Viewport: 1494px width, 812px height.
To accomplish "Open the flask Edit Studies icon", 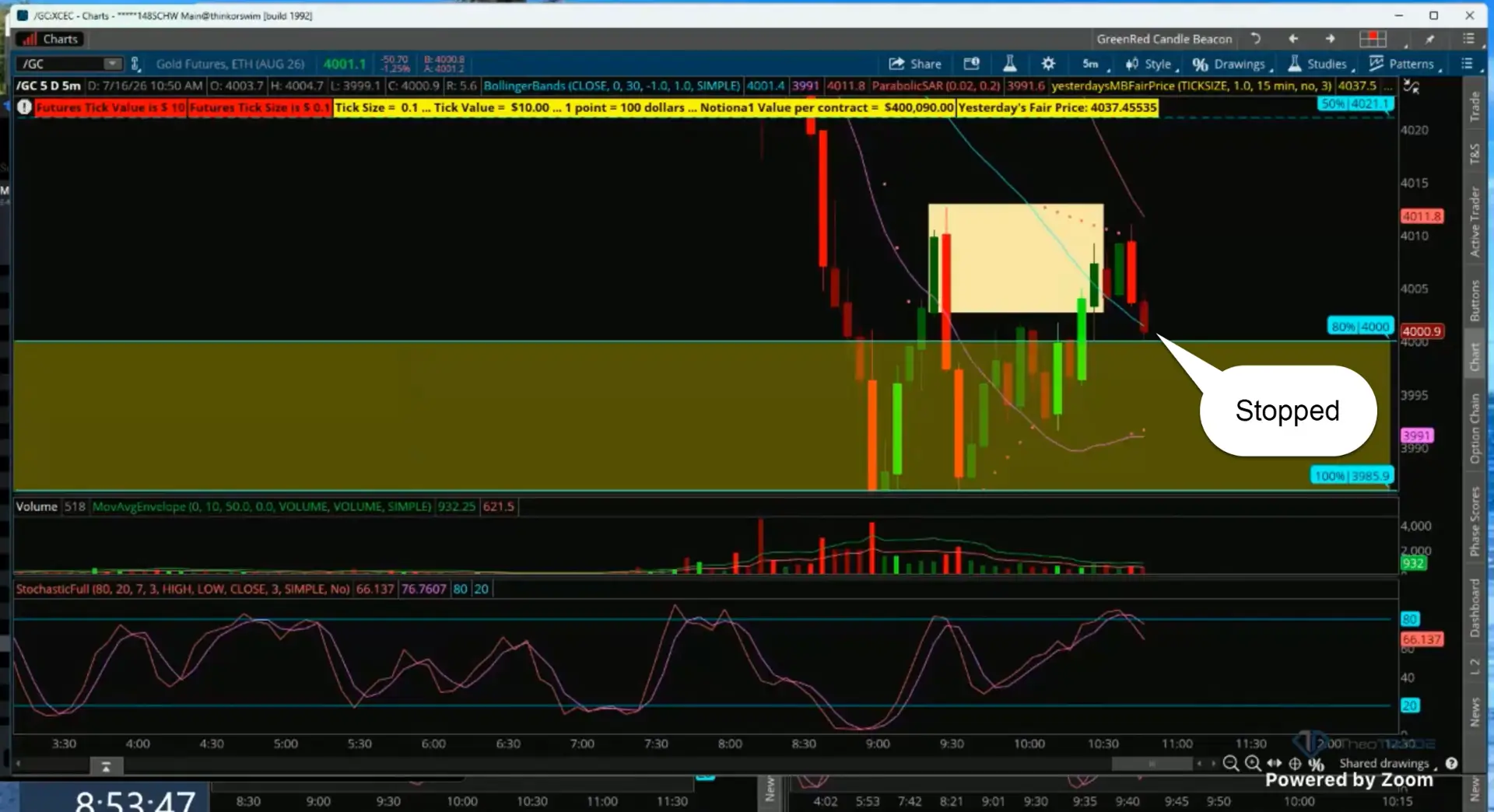I will click(x=1010, y=64).
